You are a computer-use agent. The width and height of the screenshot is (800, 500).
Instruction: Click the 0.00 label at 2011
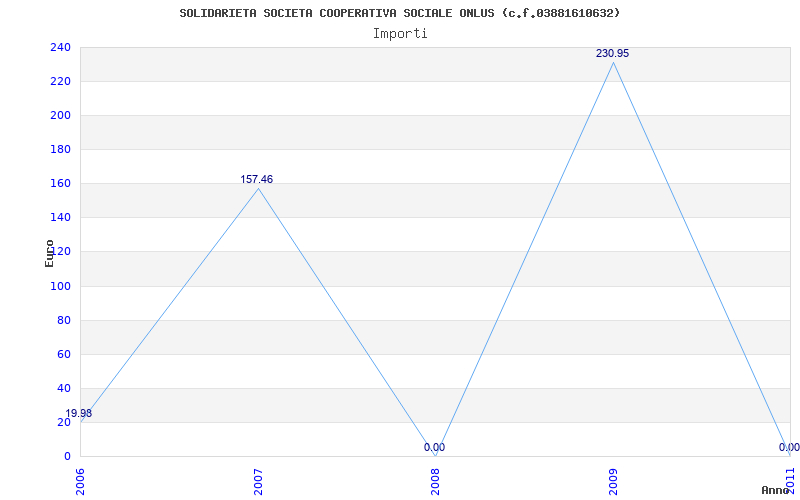[x=789, y=447]
